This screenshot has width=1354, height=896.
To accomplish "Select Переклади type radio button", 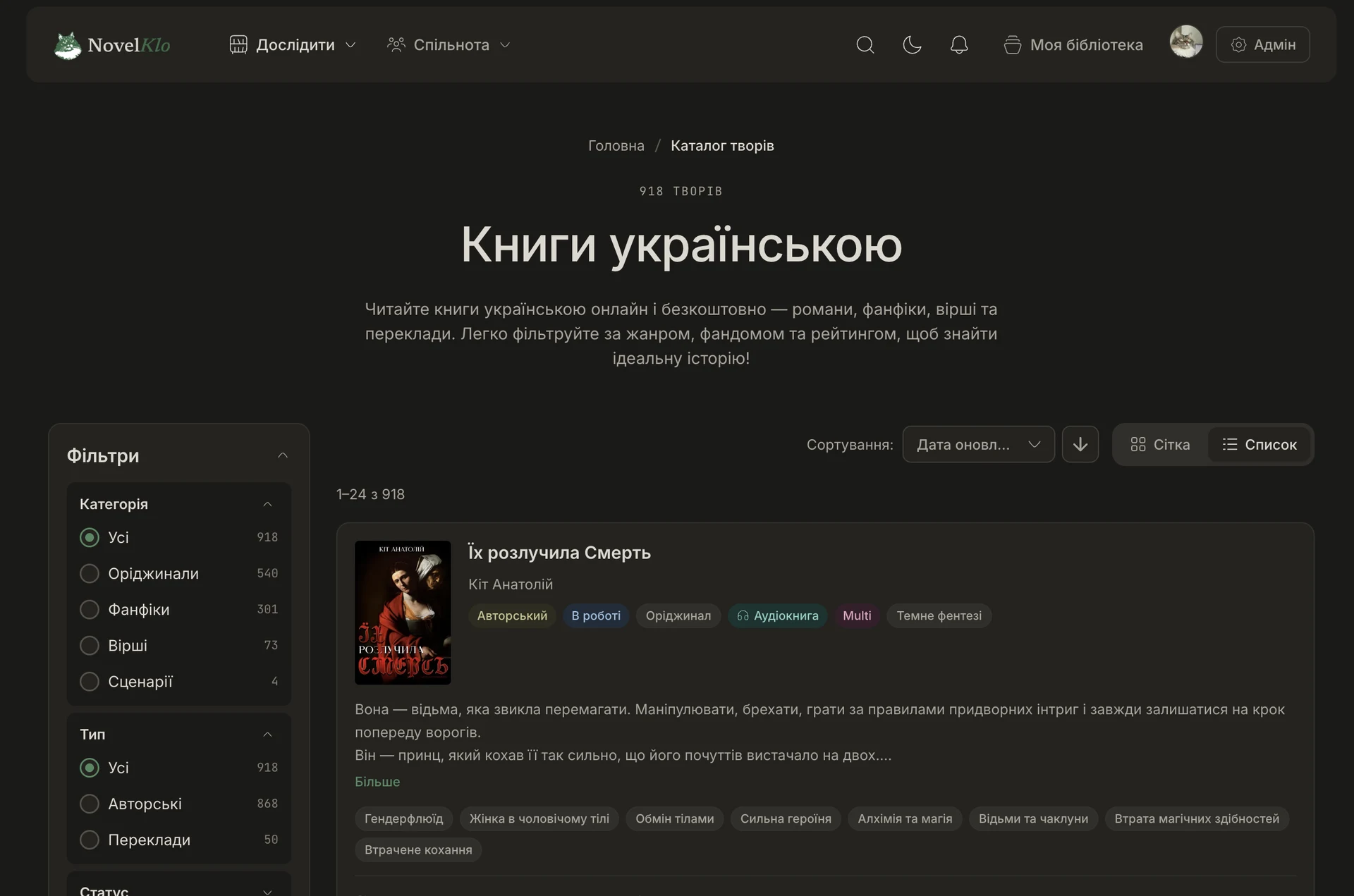I will 90,840.
